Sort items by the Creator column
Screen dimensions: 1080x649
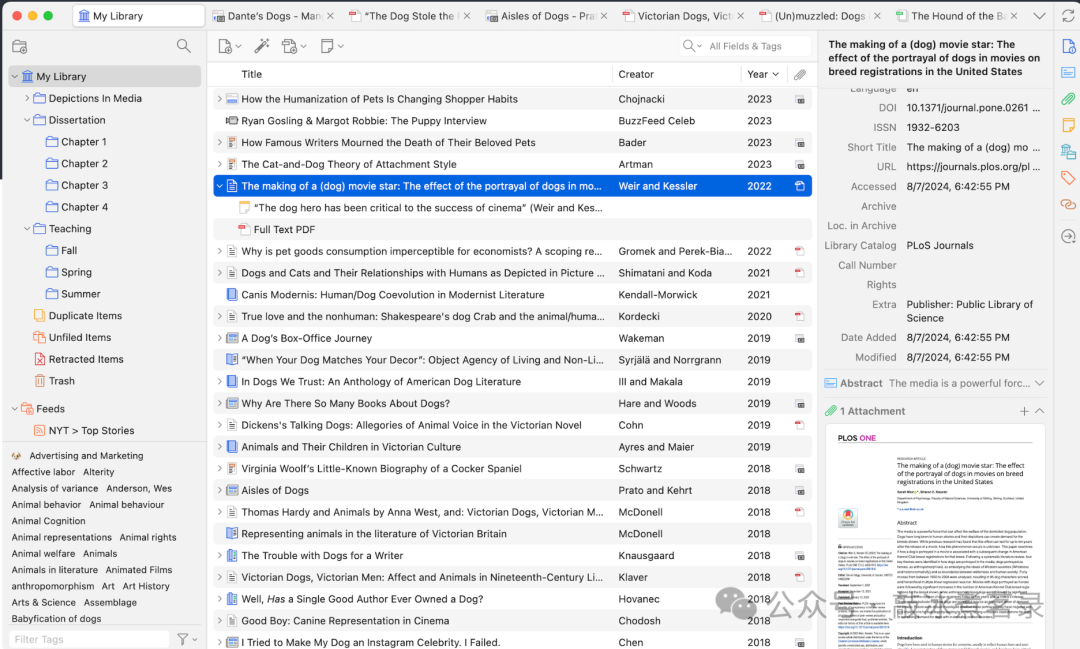point(676,74)
